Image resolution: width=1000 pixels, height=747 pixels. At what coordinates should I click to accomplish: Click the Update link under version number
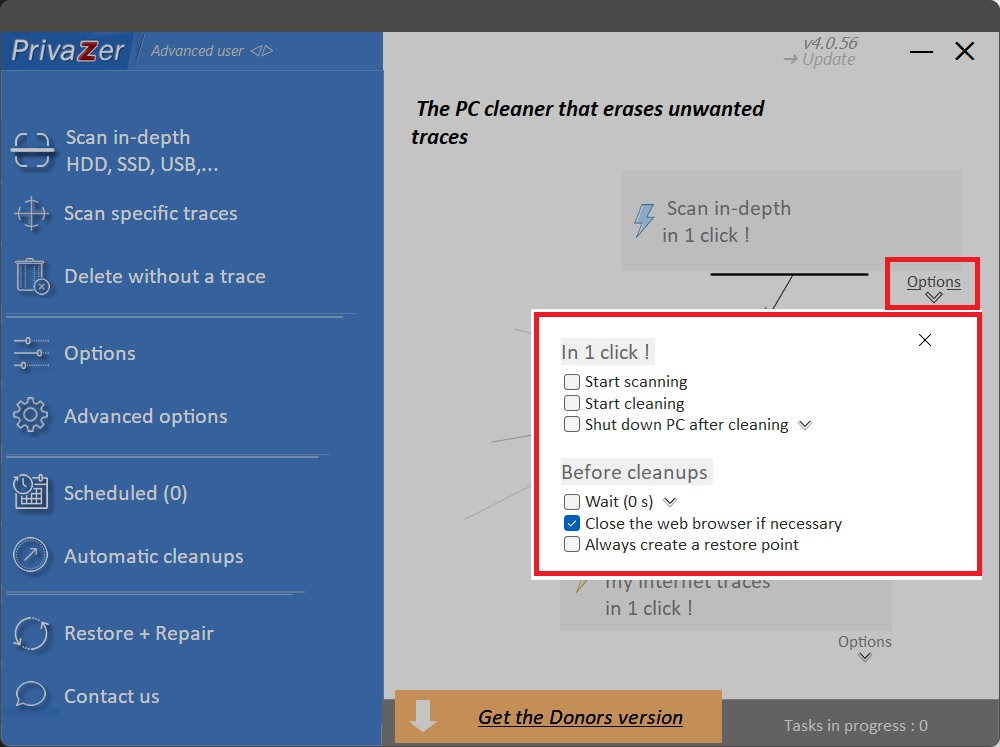(x=820, y=60)
